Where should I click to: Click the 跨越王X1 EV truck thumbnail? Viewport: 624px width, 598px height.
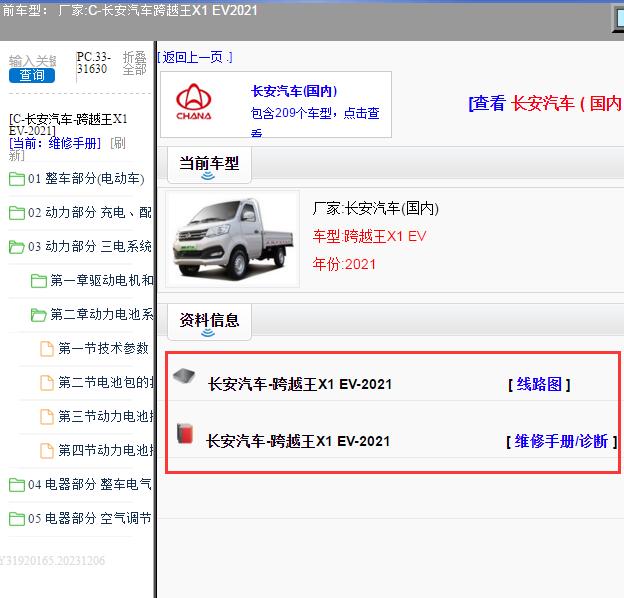[x=232, y=239]
